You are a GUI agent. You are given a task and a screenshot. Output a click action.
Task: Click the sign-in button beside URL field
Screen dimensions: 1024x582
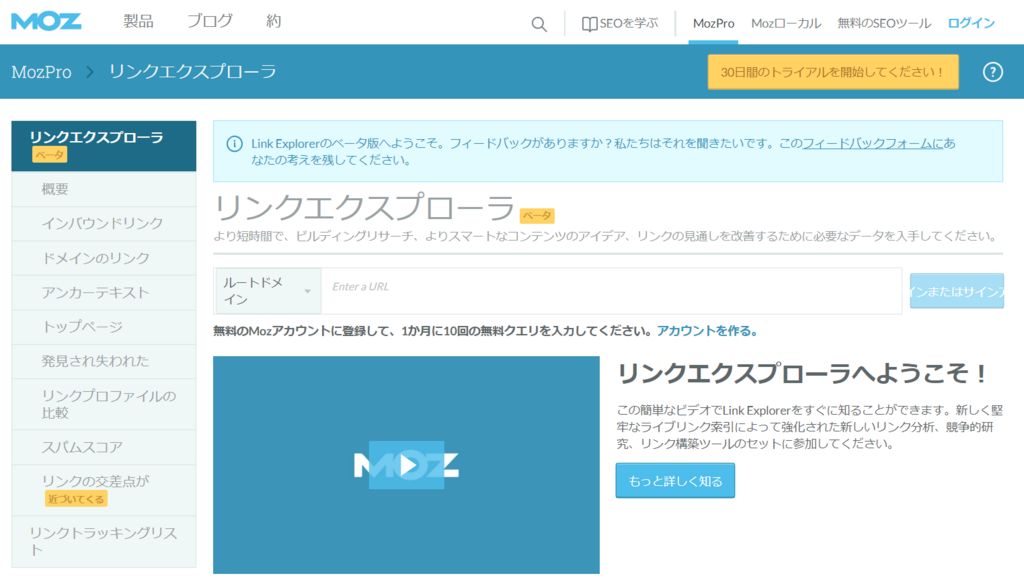(x=957, y=291)
